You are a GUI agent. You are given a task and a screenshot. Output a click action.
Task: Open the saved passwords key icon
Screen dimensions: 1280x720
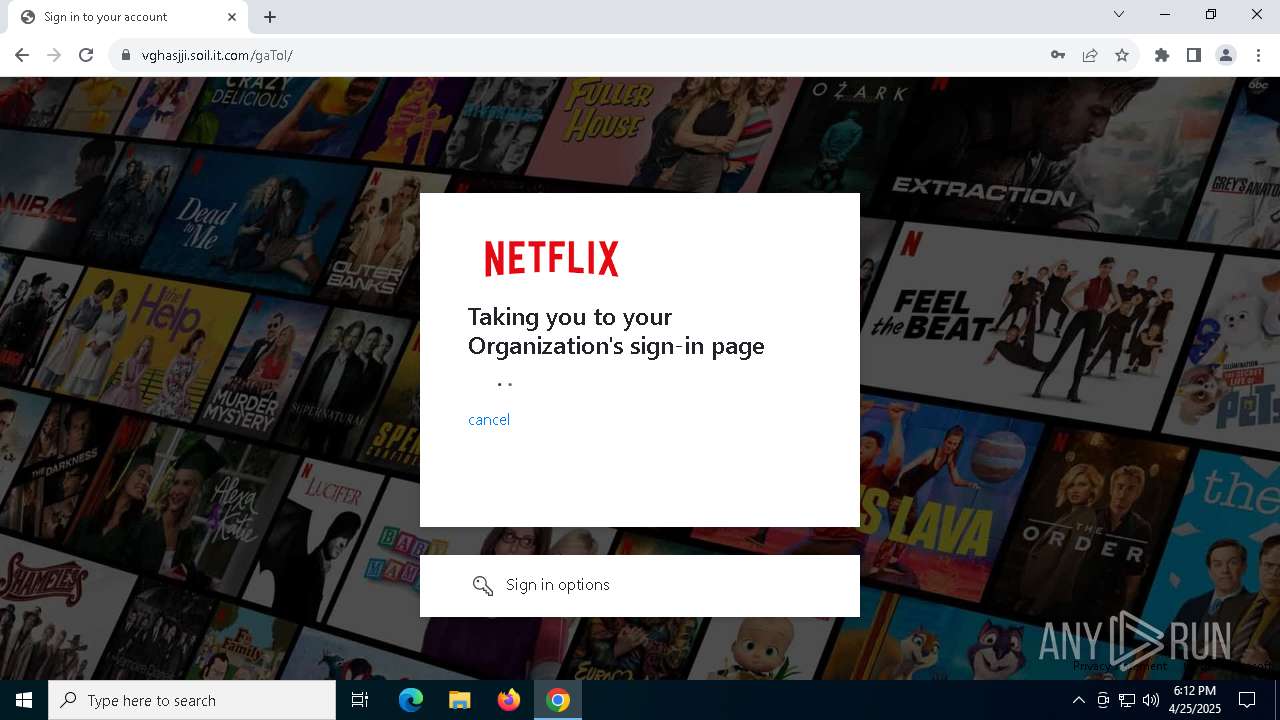(1058, 55)
